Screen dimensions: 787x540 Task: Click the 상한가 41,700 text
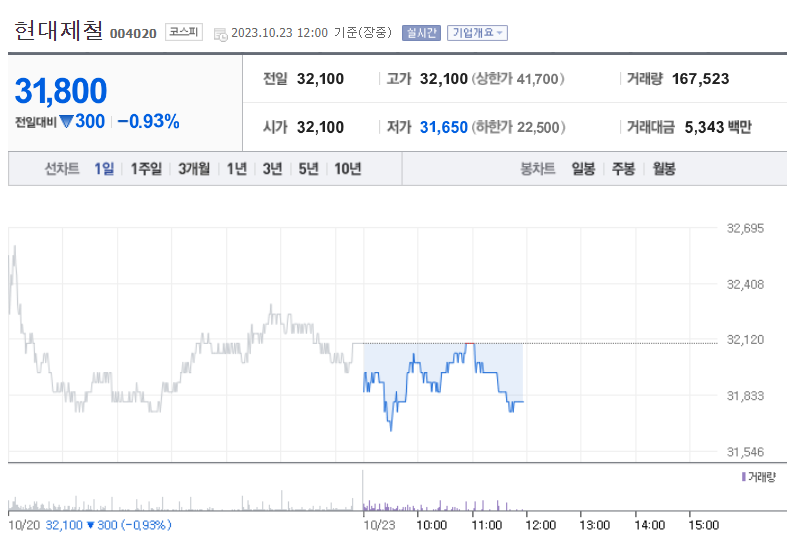(517, 79)
